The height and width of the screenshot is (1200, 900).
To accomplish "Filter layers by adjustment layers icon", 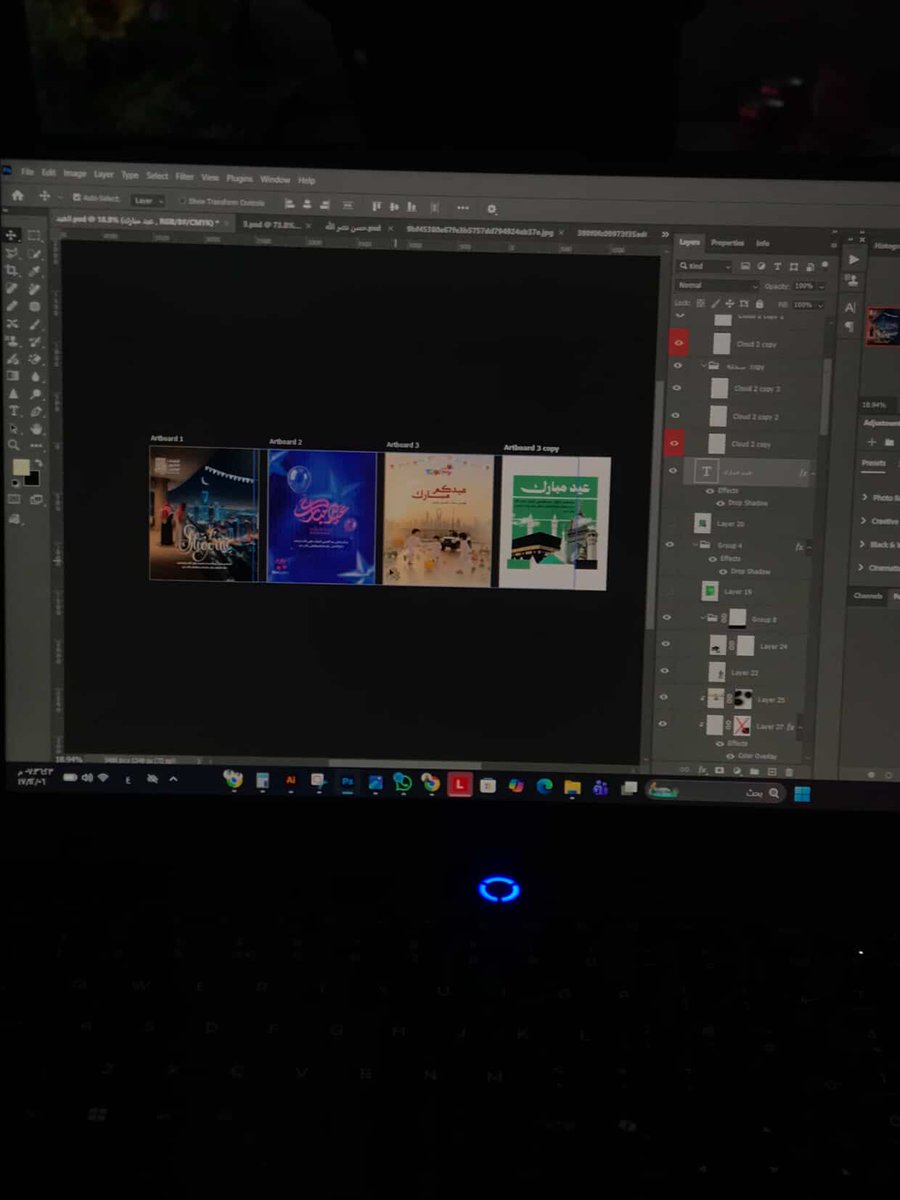I will (761, 267).
